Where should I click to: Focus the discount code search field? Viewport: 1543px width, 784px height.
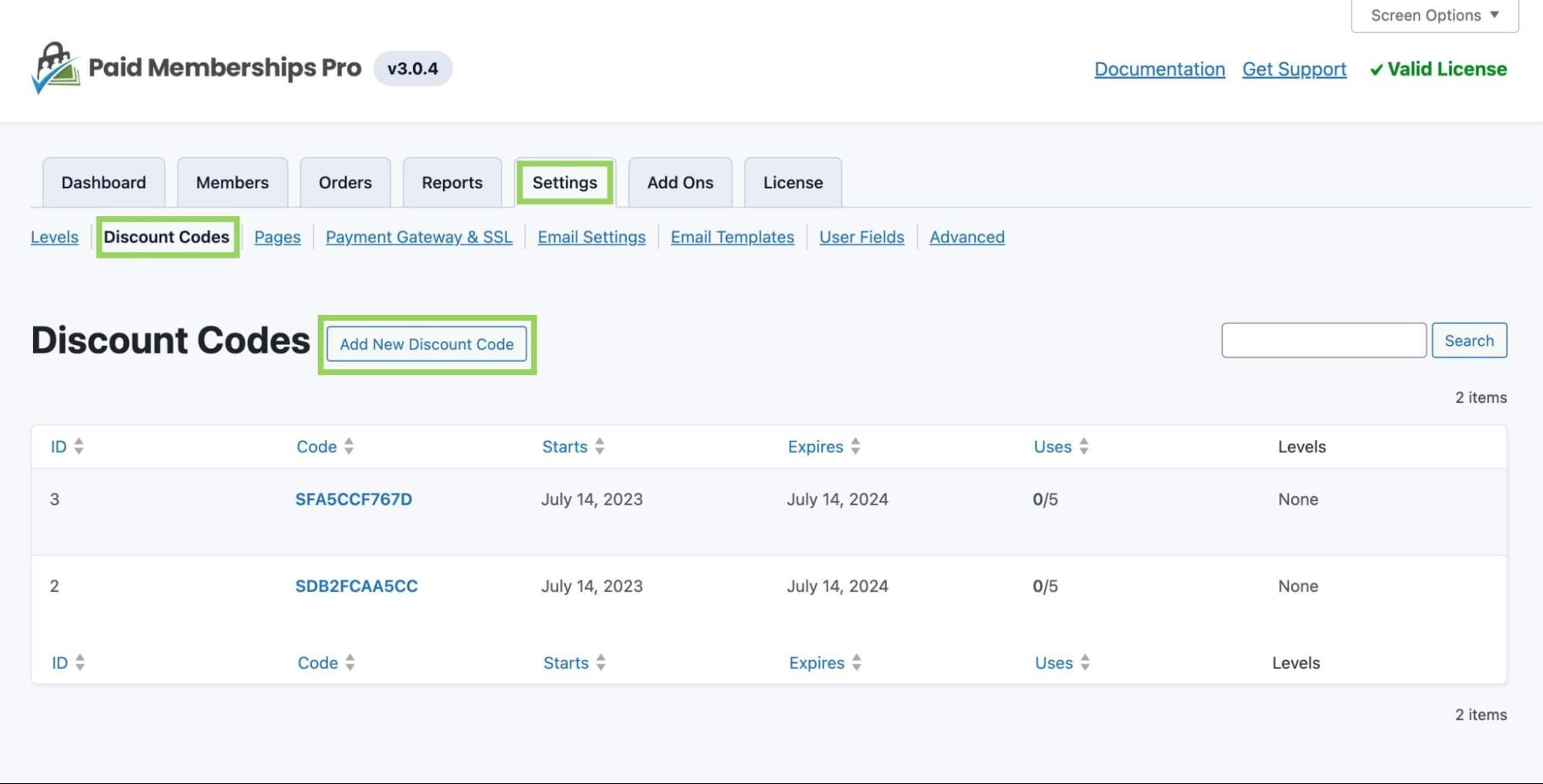(x=1323, y=340)
